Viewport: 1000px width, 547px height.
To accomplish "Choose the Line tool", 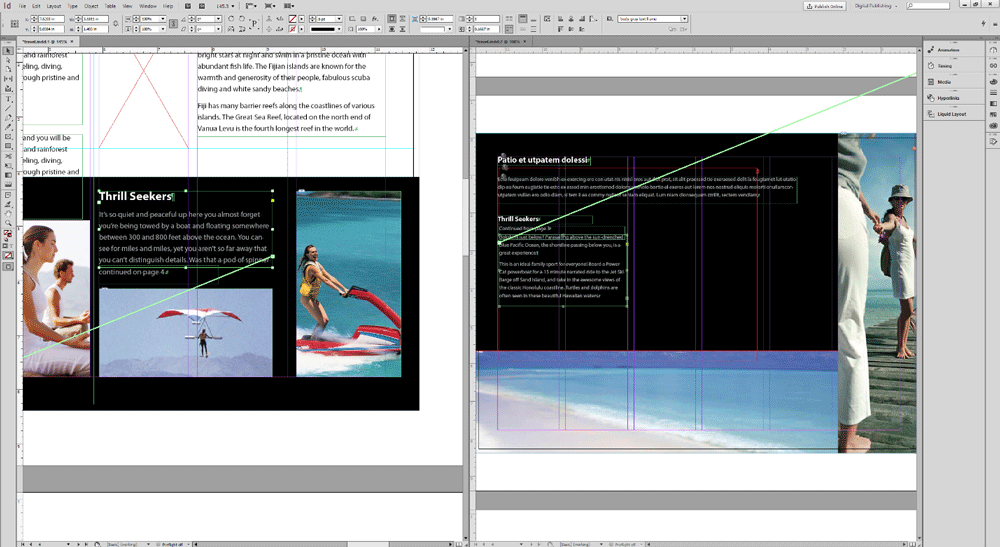I will (8, 108).
